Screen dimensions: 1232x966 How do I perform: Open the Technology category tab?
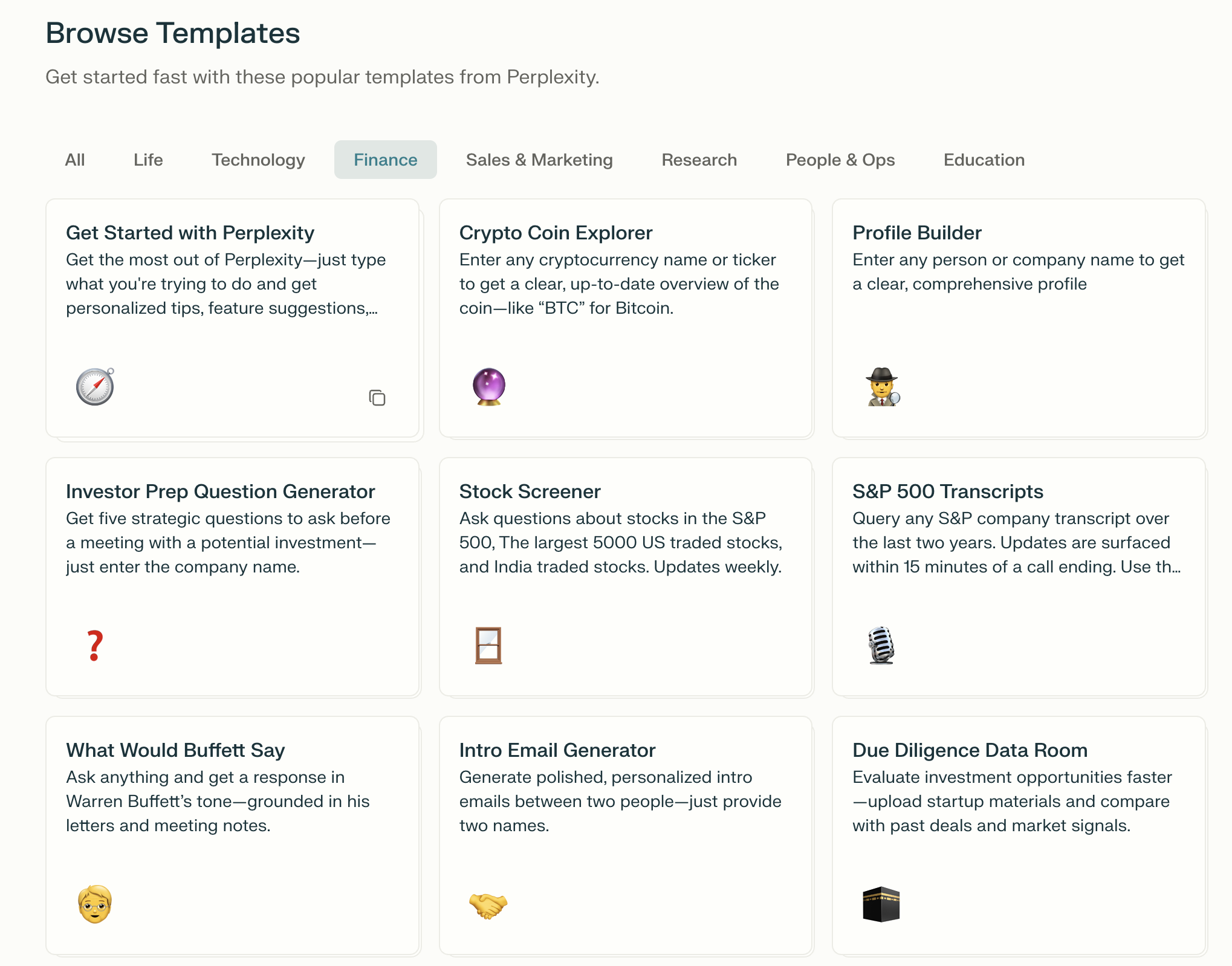[x=258, y=160]
